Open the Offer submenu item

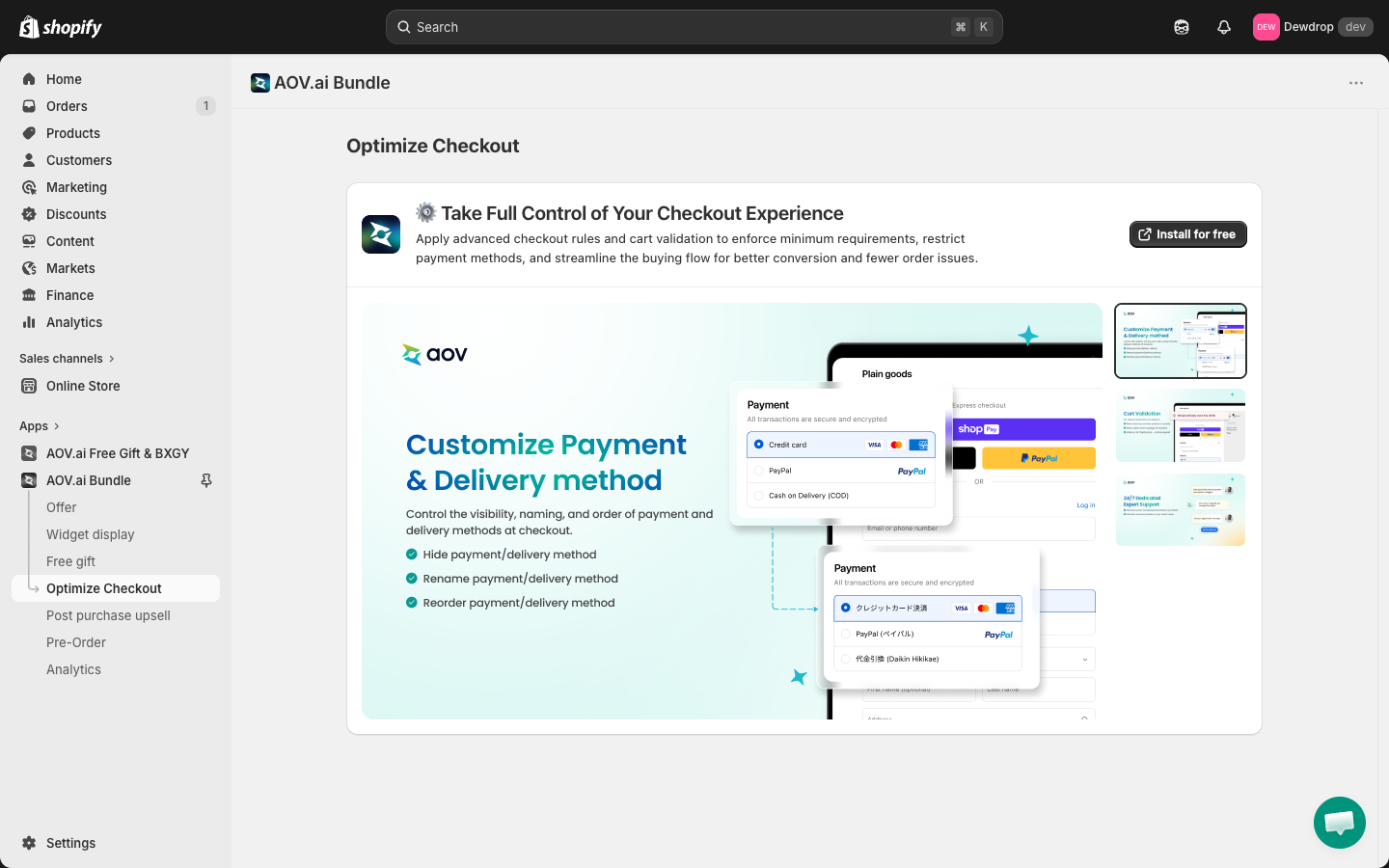tap(62, 507)
